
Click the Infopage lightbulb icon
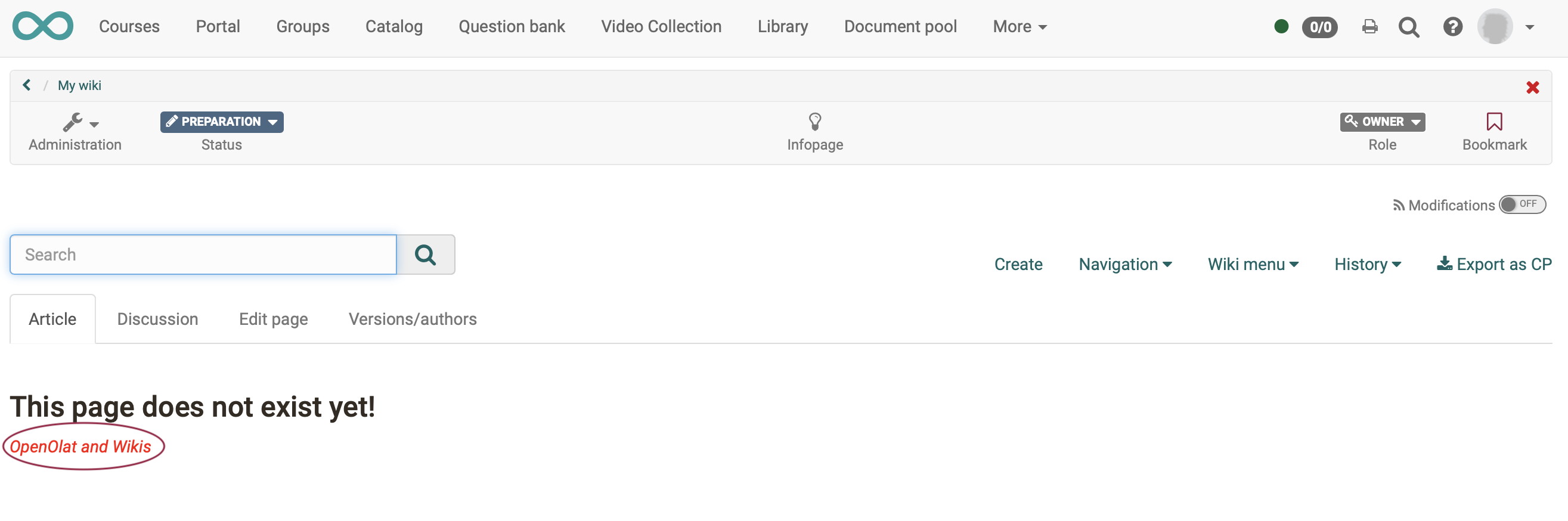814,122
